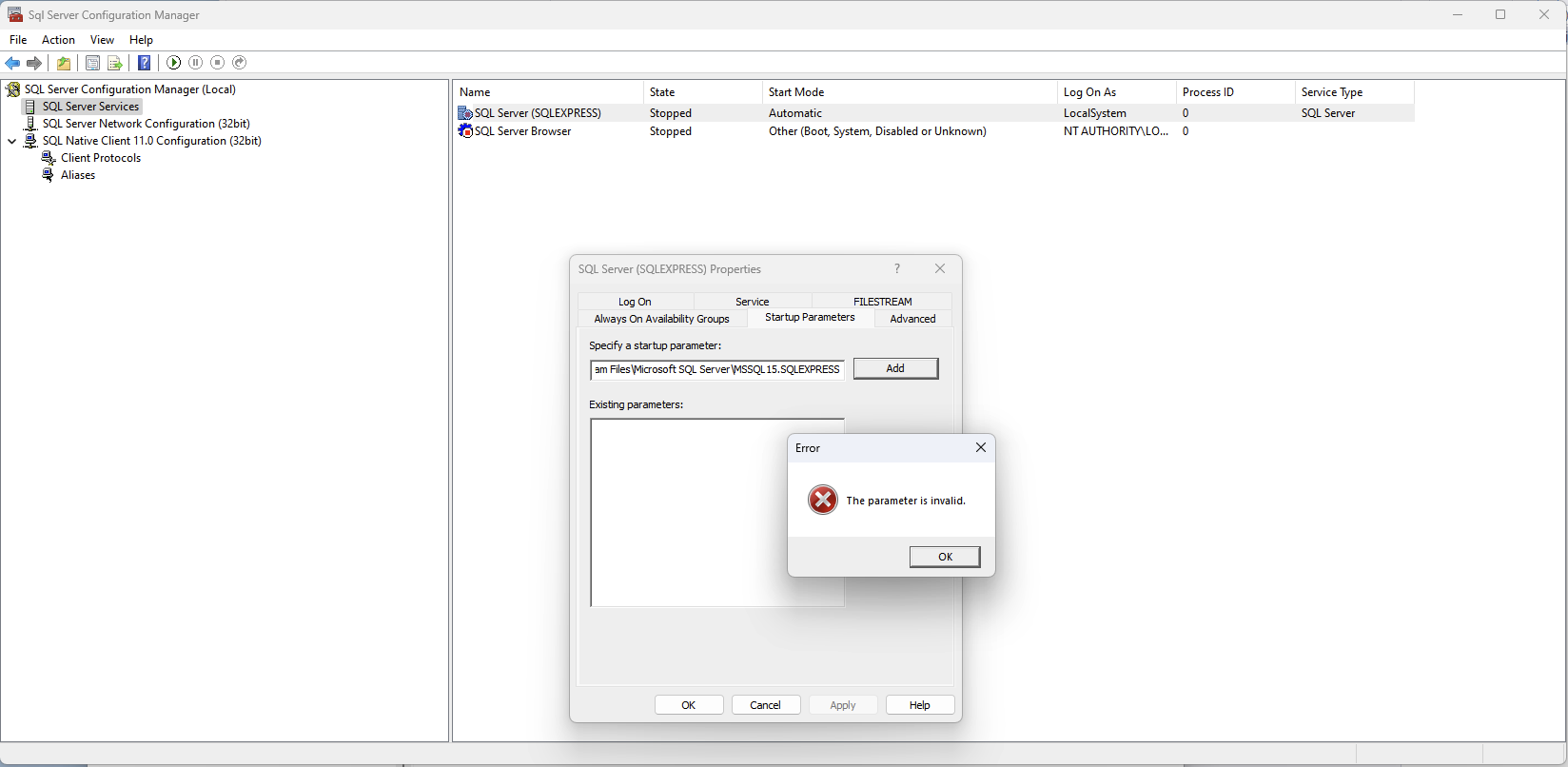The width and height of the screenshot is (1568, 767).
Task: Click OK in the Error dialog
Action: (945, 557)
